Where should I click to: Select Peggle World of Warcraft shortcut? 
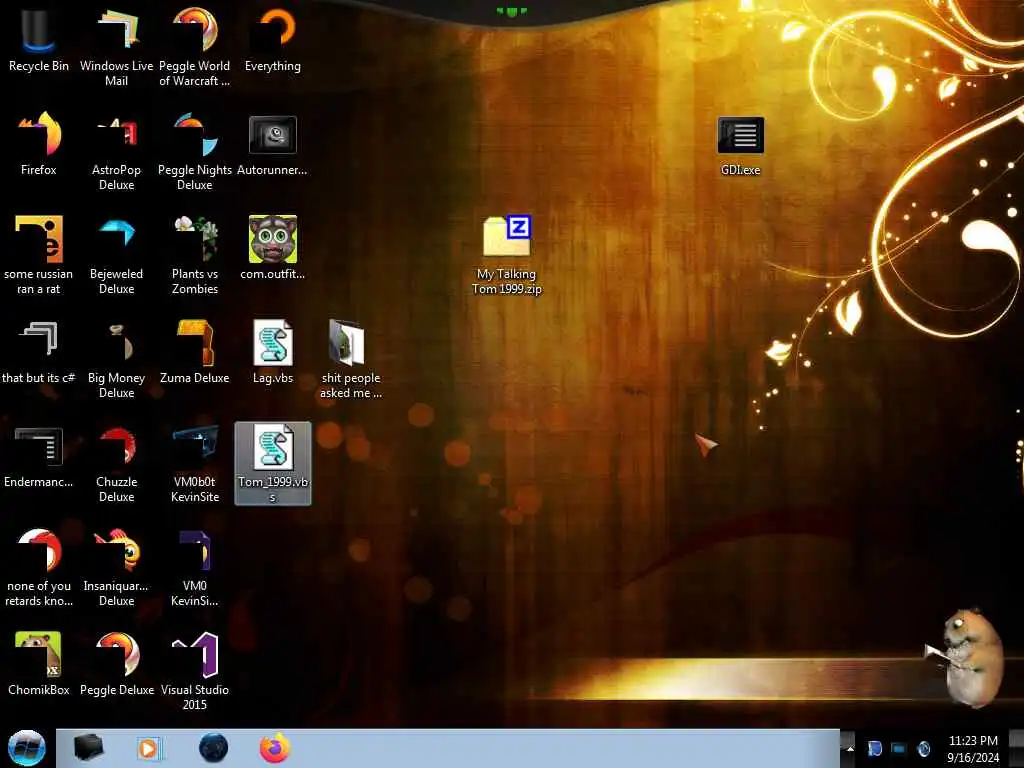tap(195, 48)
